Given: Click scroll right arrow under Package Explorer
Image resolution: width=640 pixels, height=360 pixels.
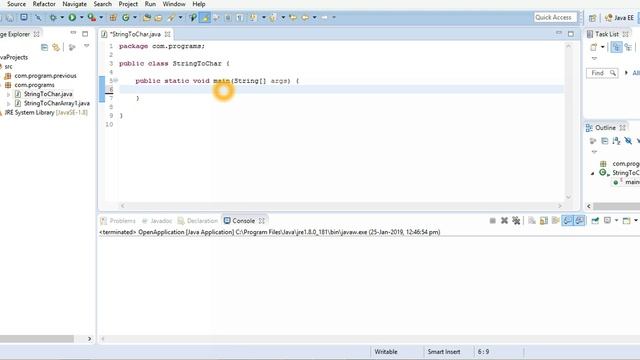Looking at the screenshot, I should [89, 339].
